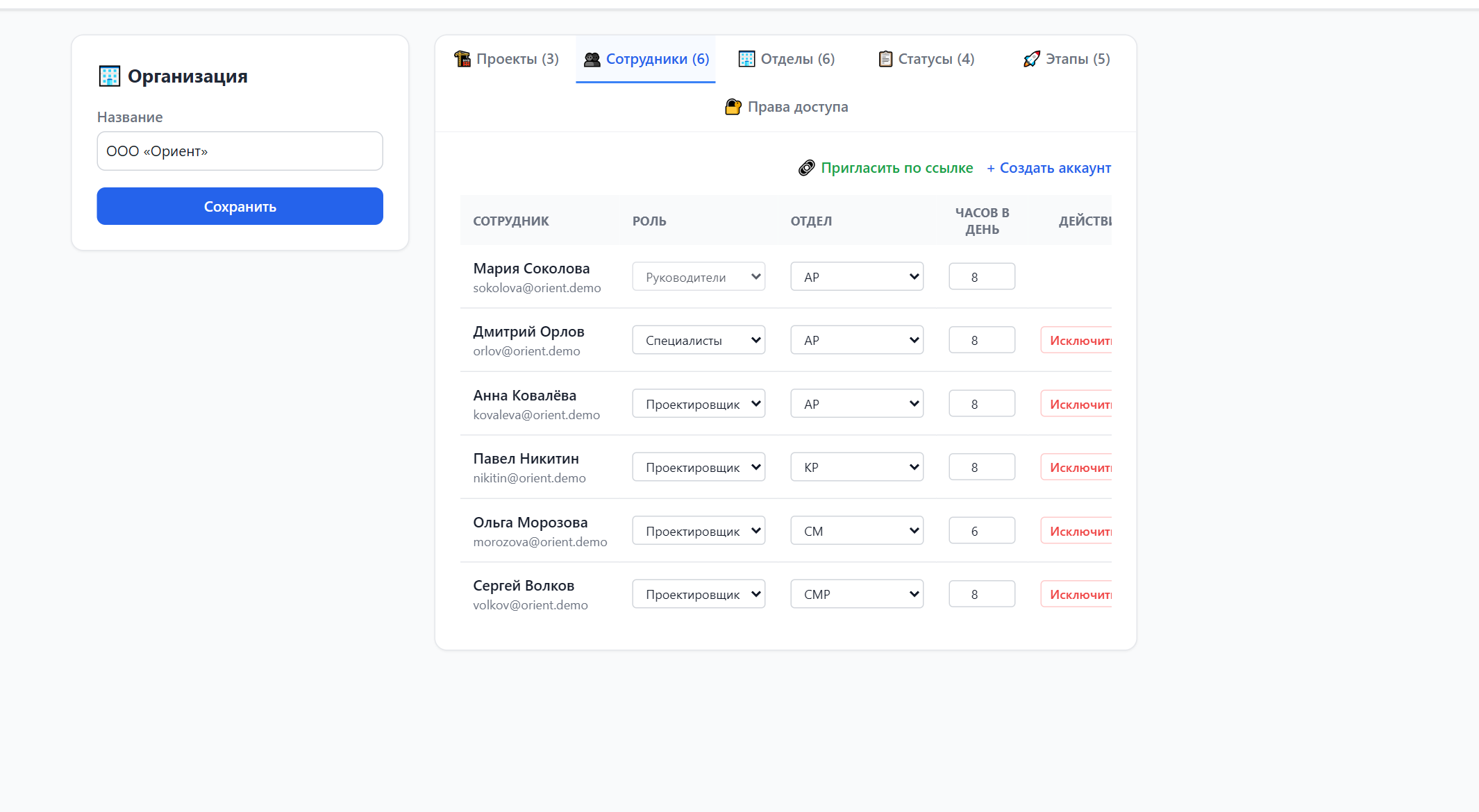The image size is (1479, 812).
Task: Click the name Павел Никитин
Action: click(x=526, y=459)
